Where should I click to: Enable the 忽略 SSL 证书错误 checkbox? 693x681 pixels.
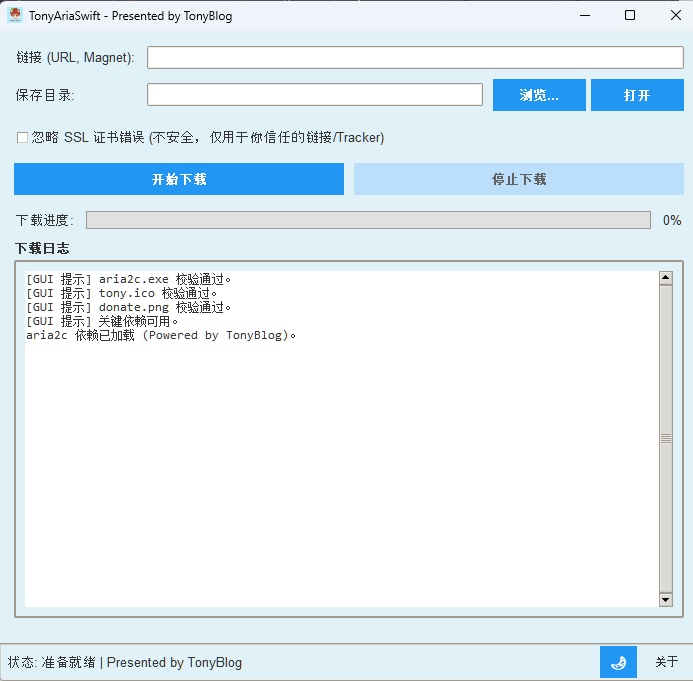[x=22, y=138]
